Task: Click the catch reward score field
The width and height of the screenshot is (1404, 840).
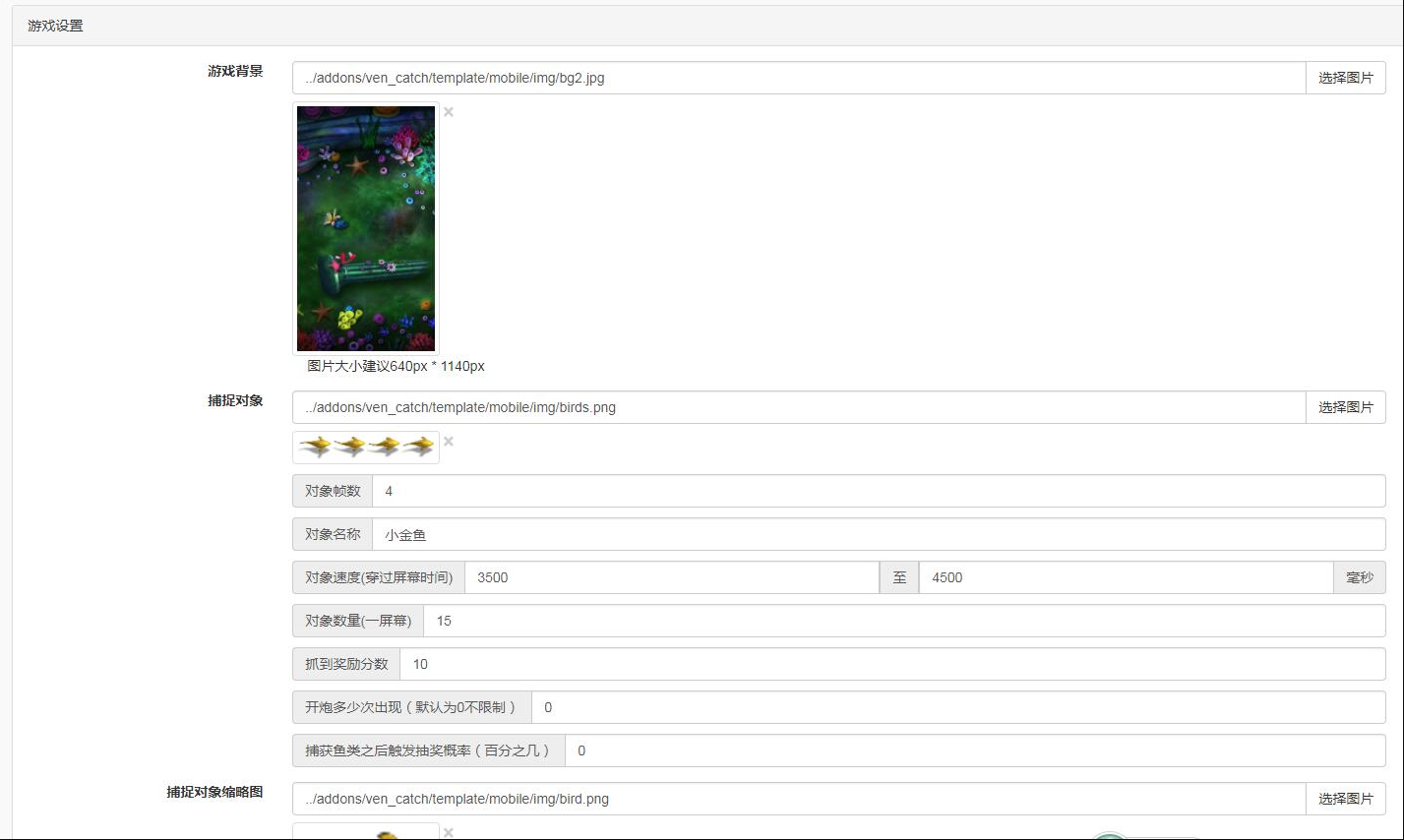Action: (x=891, y=664)
